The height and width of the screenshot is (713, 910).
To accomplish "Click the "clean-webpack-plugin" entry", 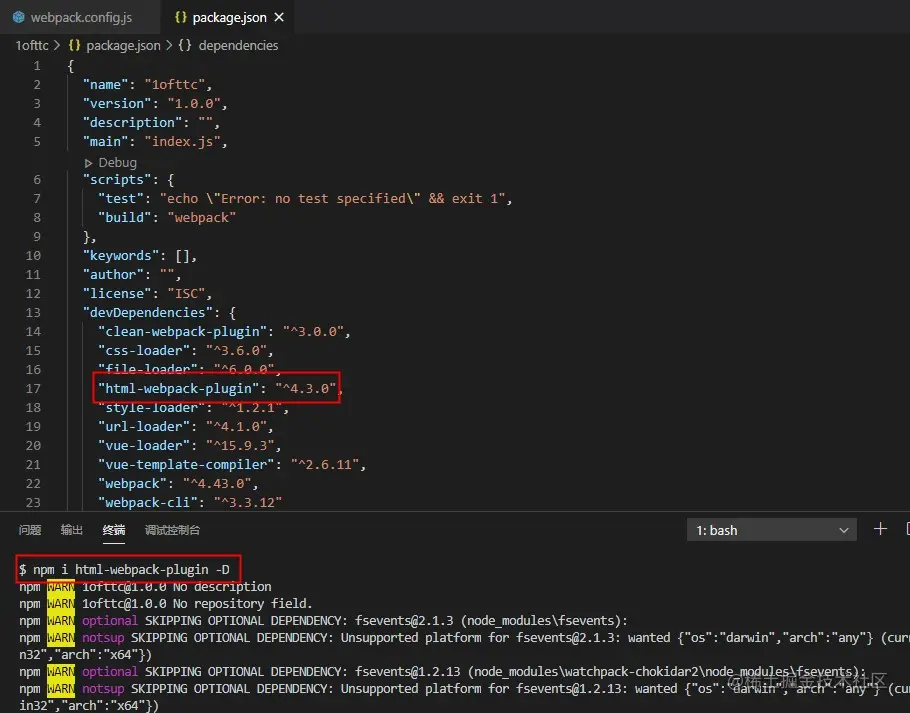I will (223, 331).
